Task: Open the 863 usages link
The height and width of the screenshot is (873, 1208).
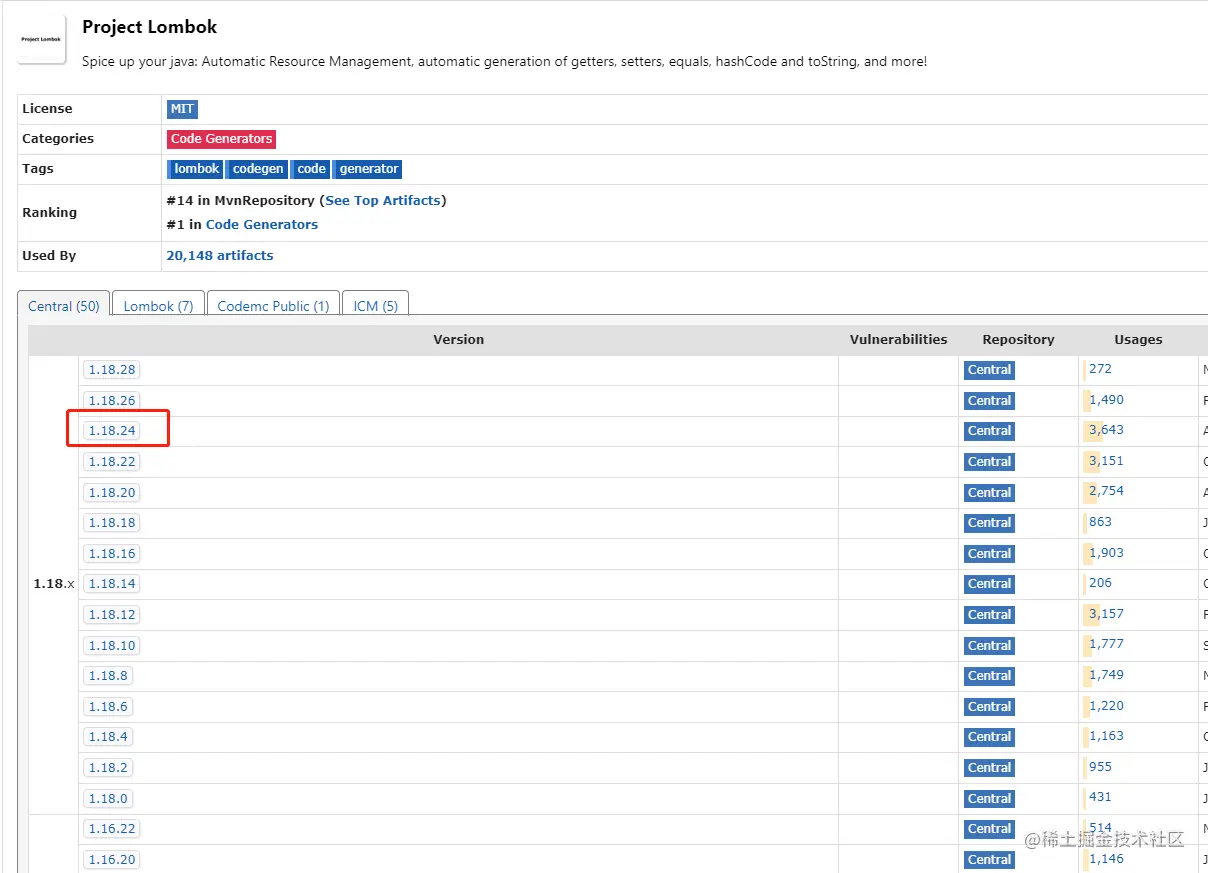Action: point(1100,522)
